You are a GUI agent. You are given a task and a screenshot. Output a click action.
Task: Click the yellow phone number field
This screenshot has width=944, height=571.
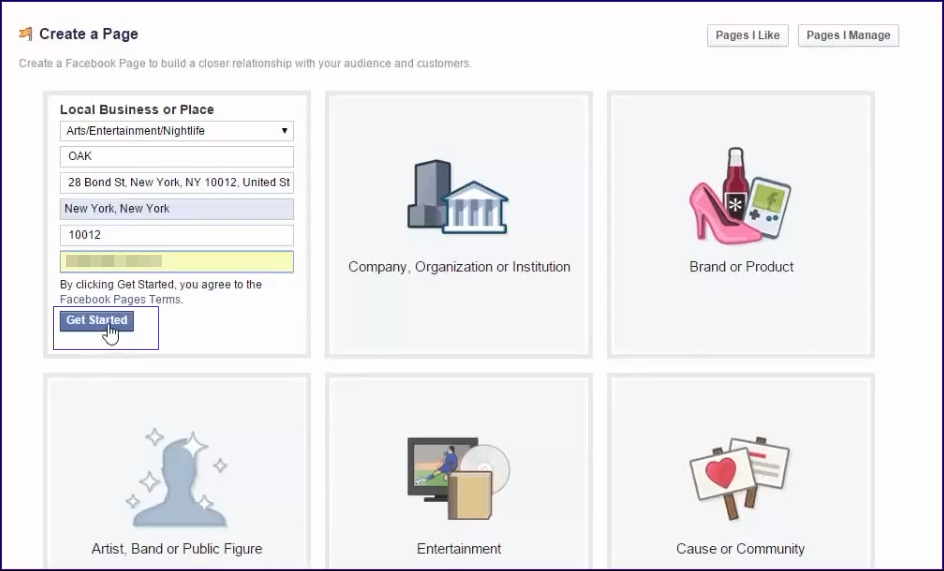point(176,261)
